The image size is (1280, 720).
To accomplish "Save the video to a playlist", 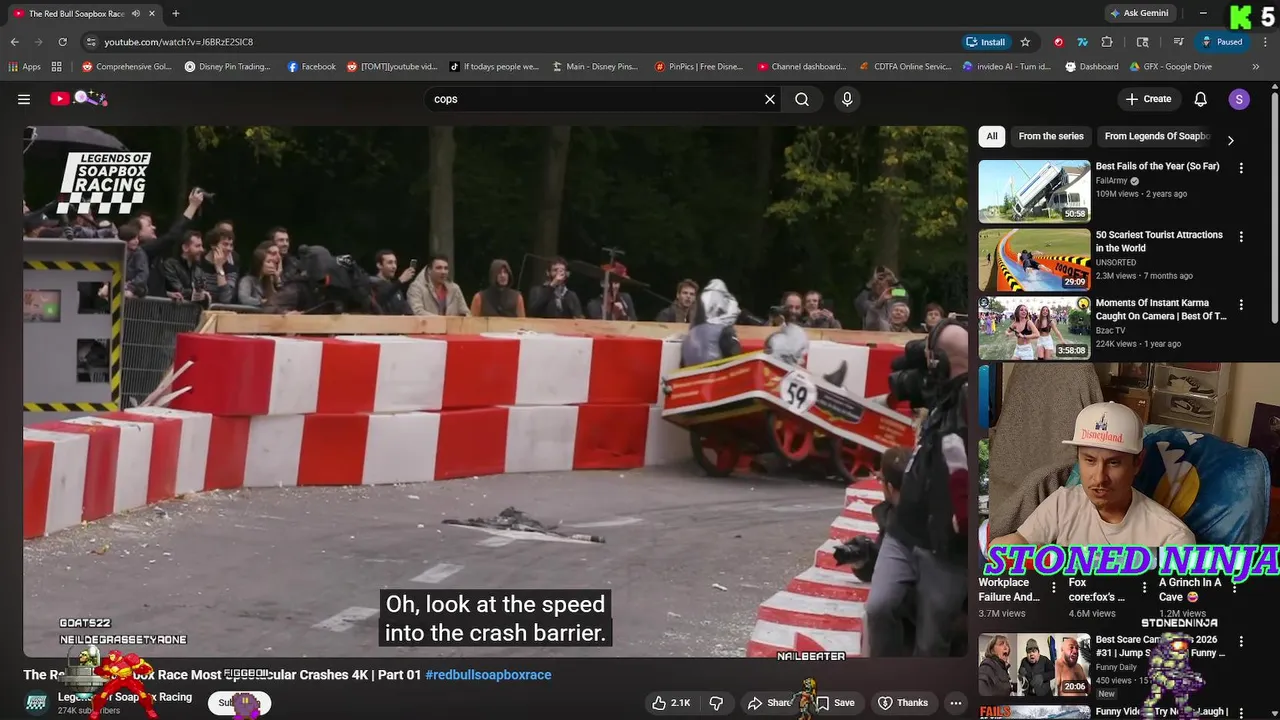I will 836,703.
